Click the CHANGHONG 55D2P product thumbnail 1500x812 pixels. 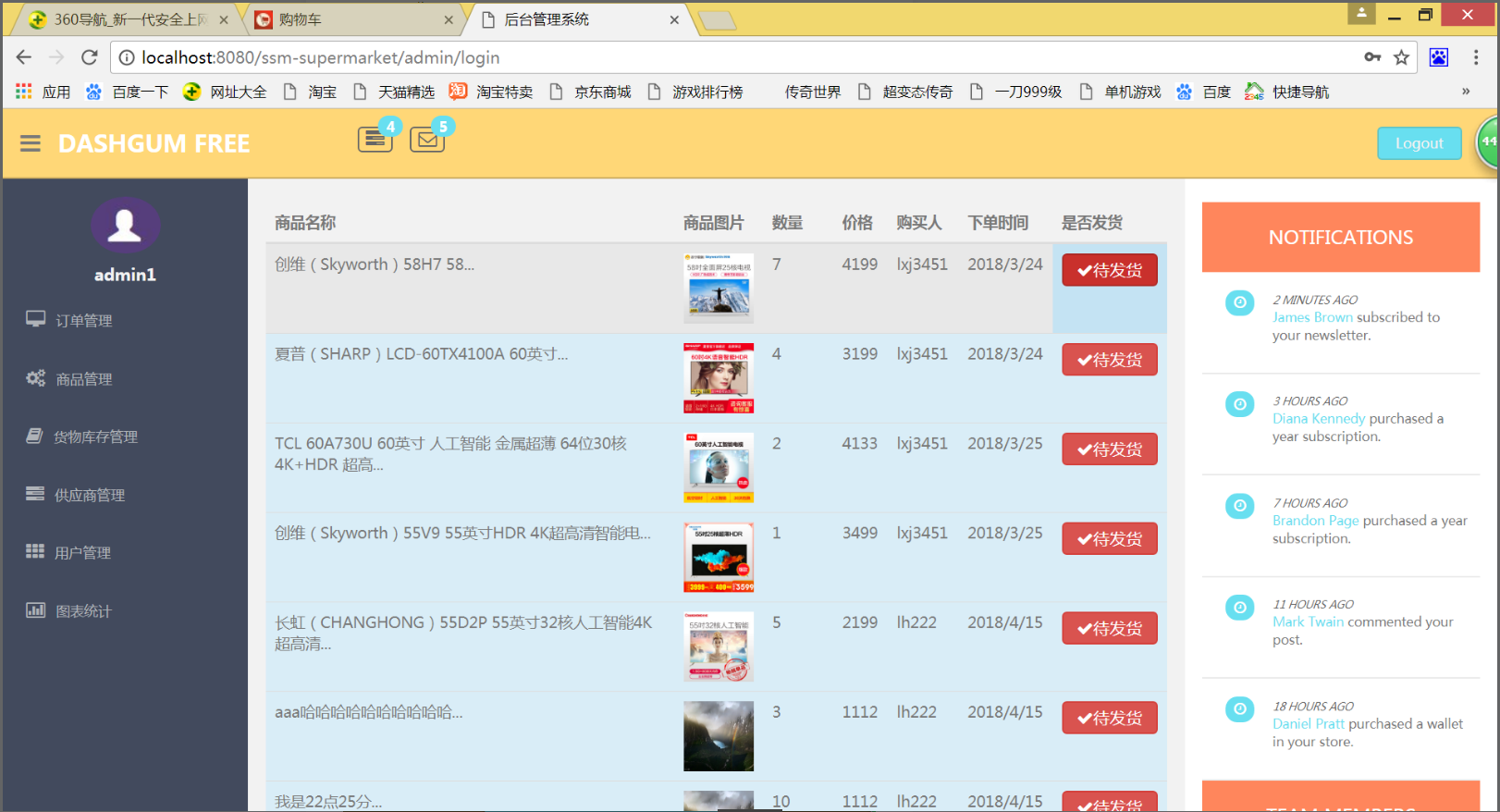[719, 646]
